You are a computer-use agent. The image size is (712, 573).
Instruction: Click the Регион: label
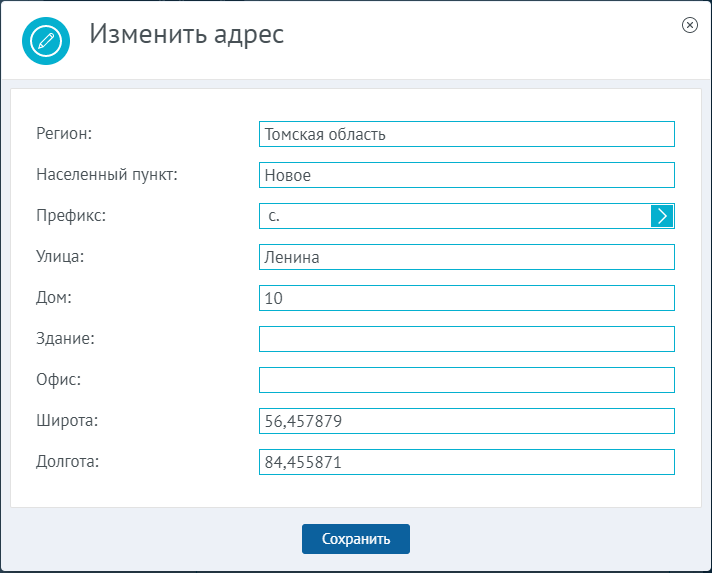point(64,133)
